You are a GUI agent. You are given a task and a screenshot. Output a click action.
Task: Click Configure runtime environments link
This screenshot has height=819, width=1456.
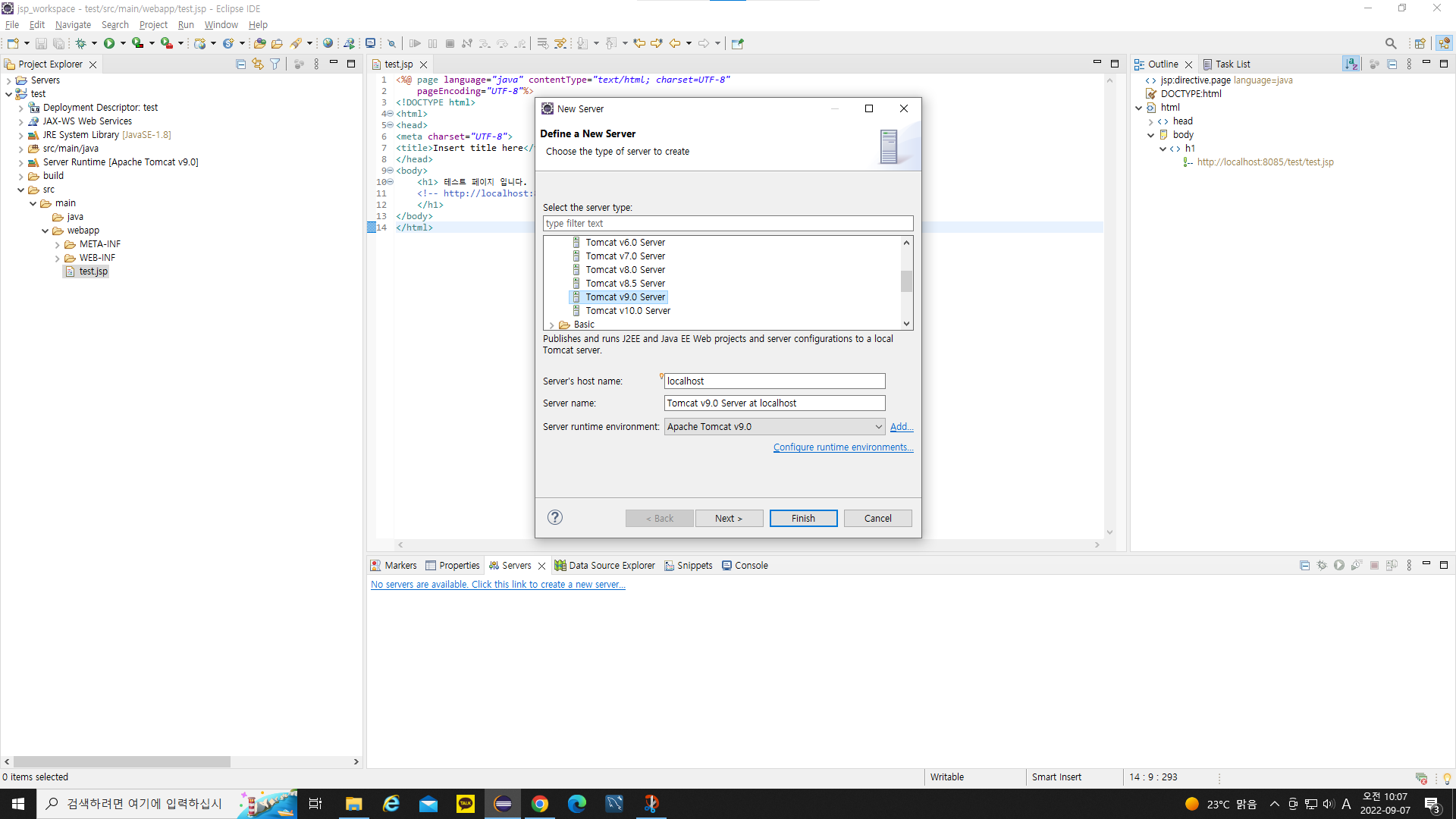click(843, 447)
